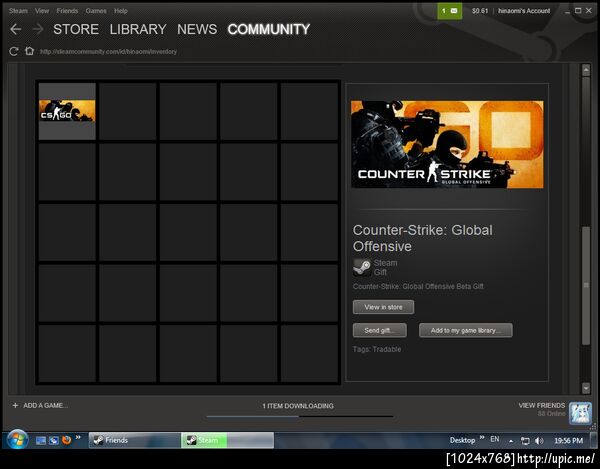Go forward with the right arrow icon
This screenshot has height=469, width=600.
point(38,29)
